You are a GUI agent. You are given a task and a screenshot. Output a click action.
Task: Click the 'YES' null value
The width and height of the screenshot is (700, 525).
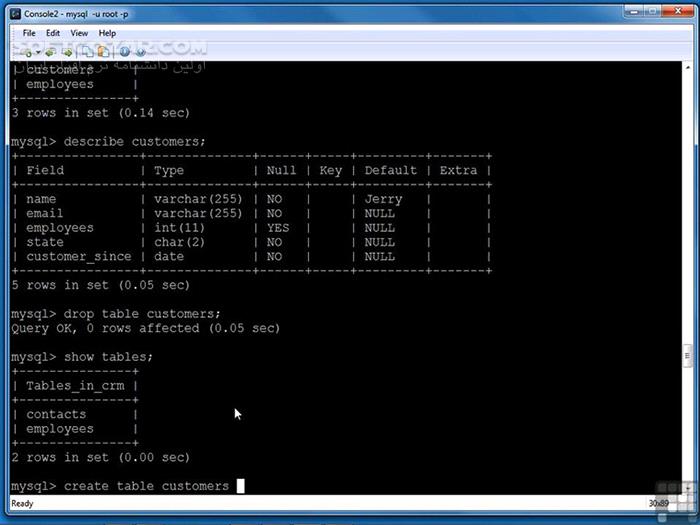click(x=278, y=228)
